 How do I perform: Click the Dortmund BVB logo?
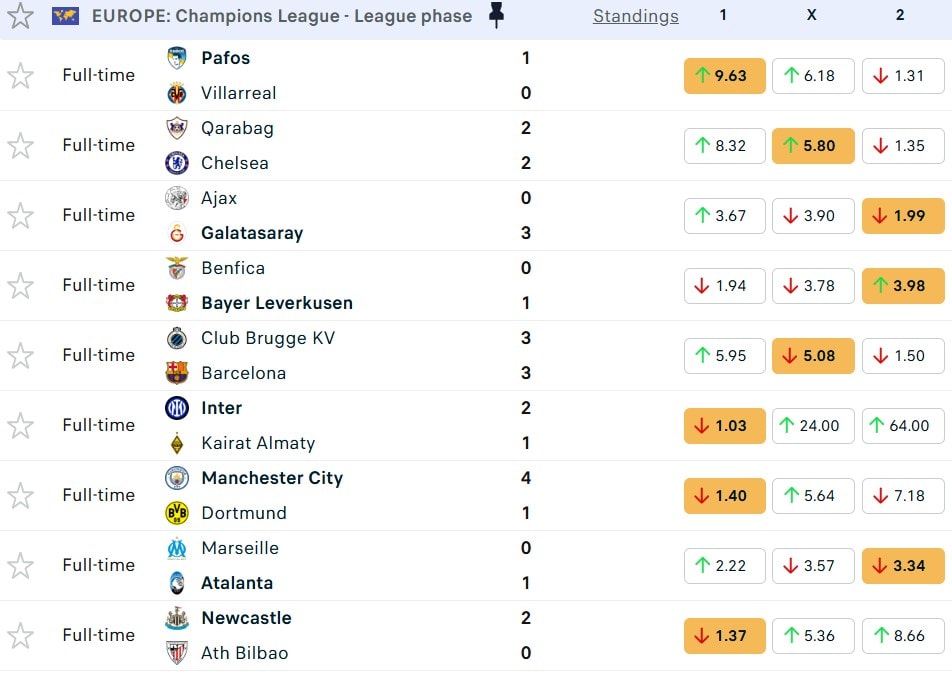point(177,513)
